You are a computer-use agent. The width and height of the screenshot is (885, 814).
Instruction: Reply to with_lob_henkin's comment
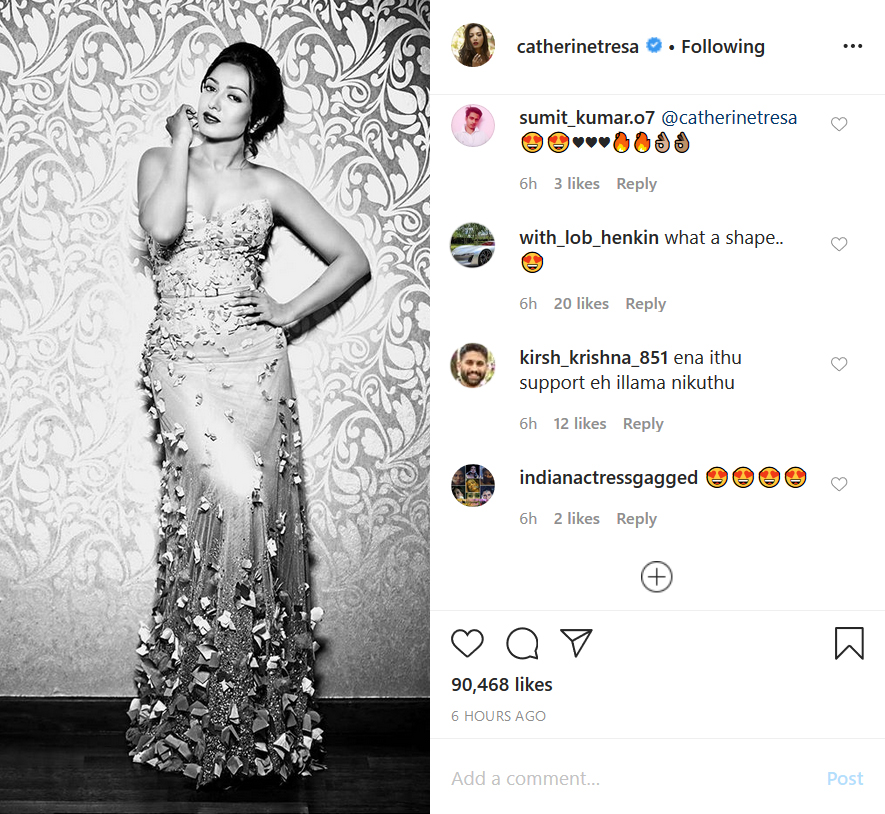(x=645, y=304)
